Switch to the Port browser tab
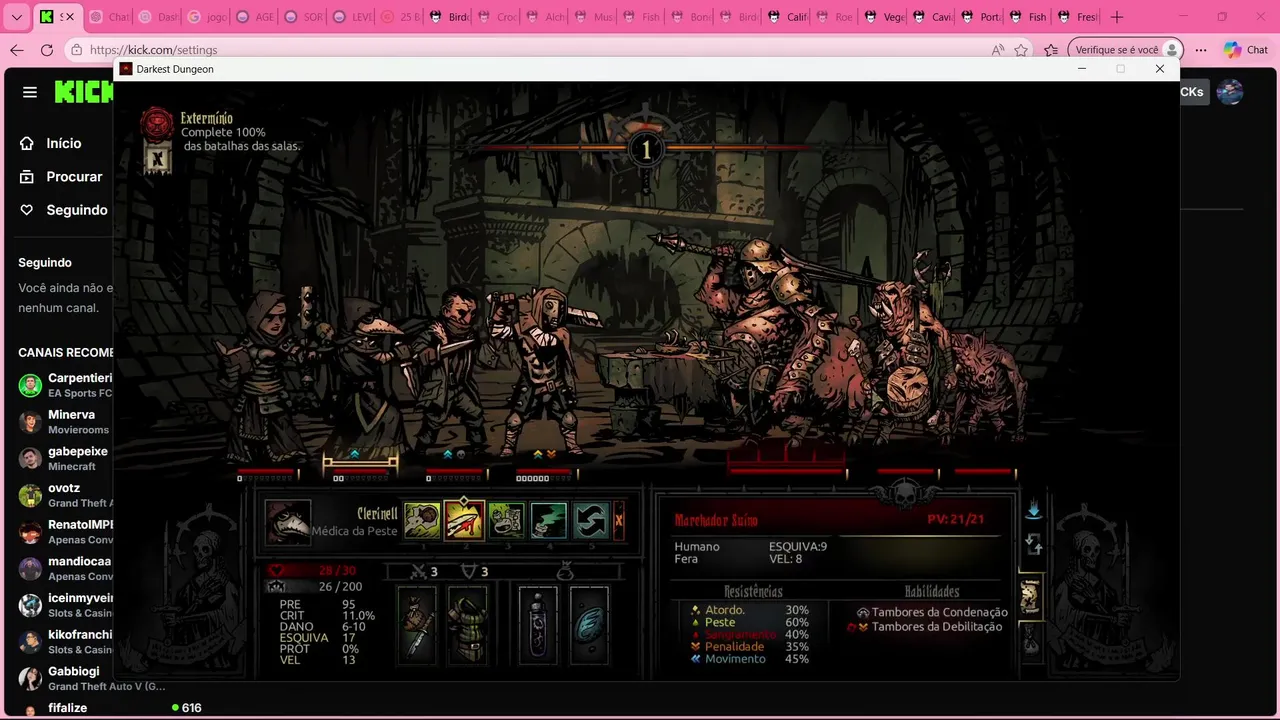This screenshot has width=1280, height=720. pyautogui.click(x=981, y=17)
